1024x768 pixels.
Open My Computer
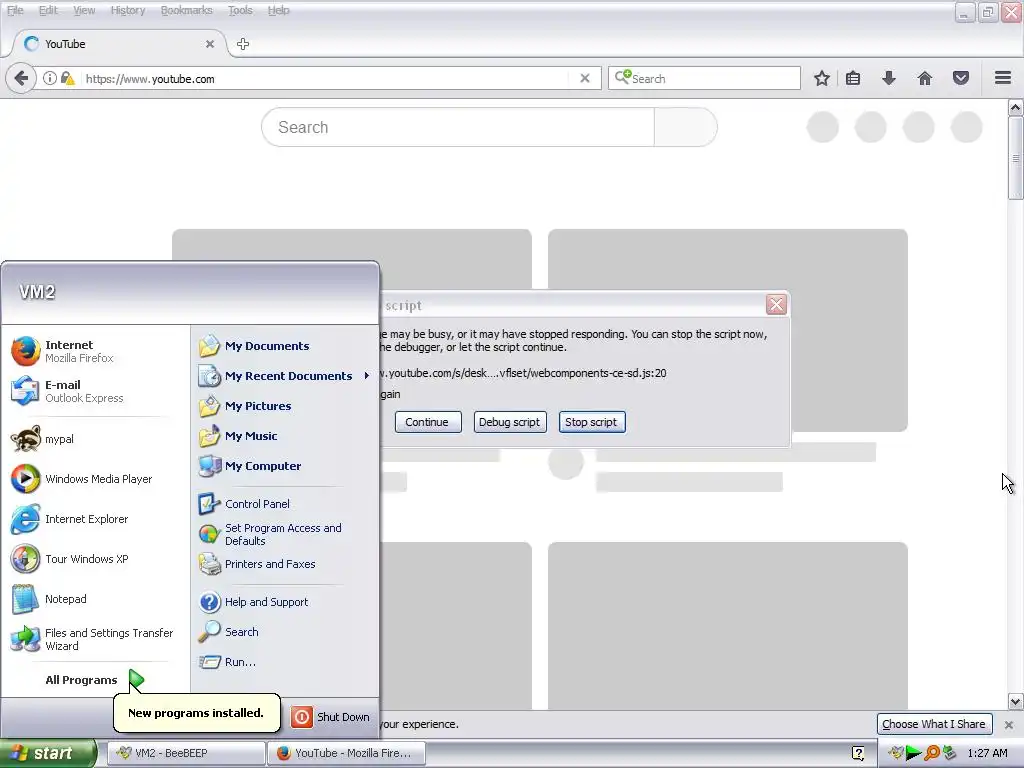point(250,466)
